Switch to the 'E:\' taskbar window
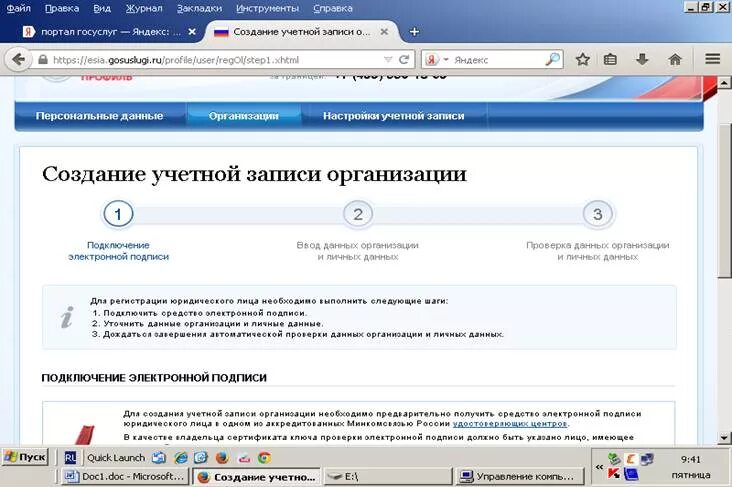Image resolution: width=732 pixels, height=487 pixels. (387, 477)
